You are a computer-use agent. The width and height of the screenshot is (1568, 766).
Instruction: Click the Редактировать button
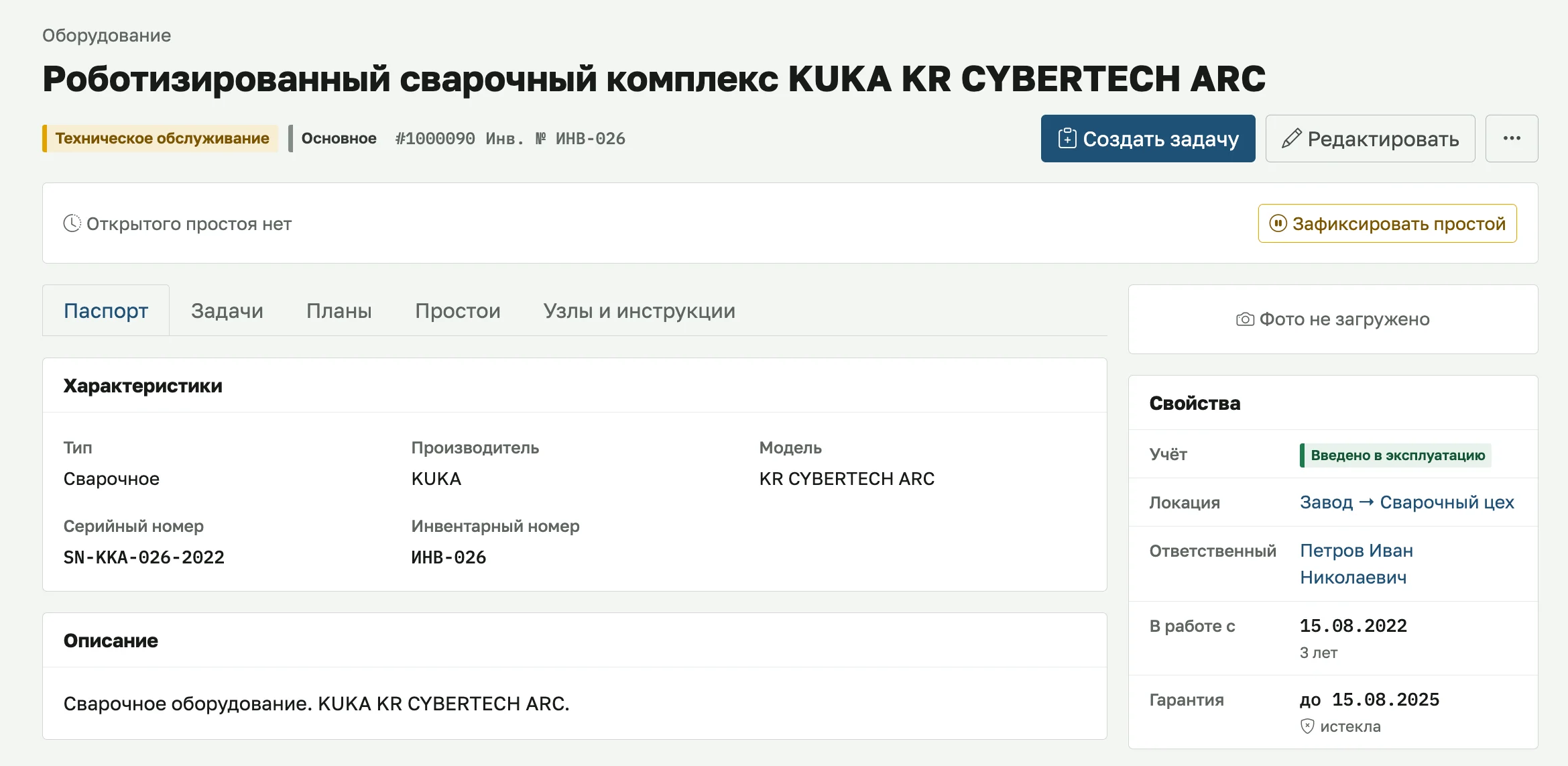pos(1370,138)
